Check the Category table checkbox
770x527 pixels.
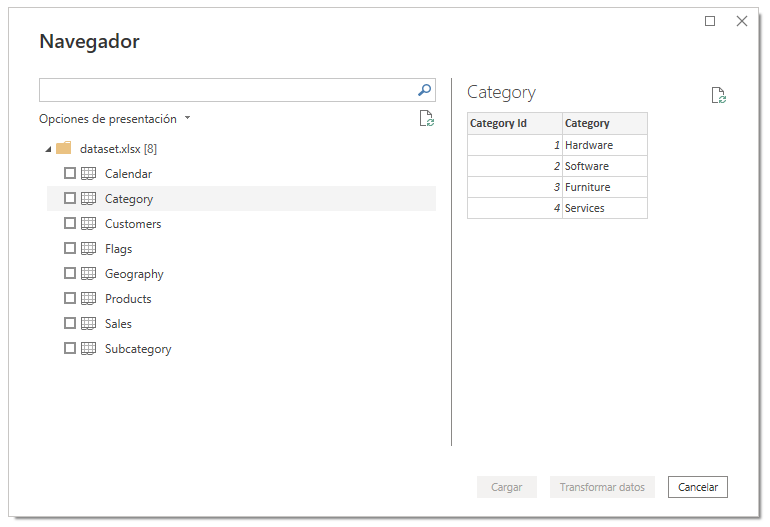(x=70, y=199)
